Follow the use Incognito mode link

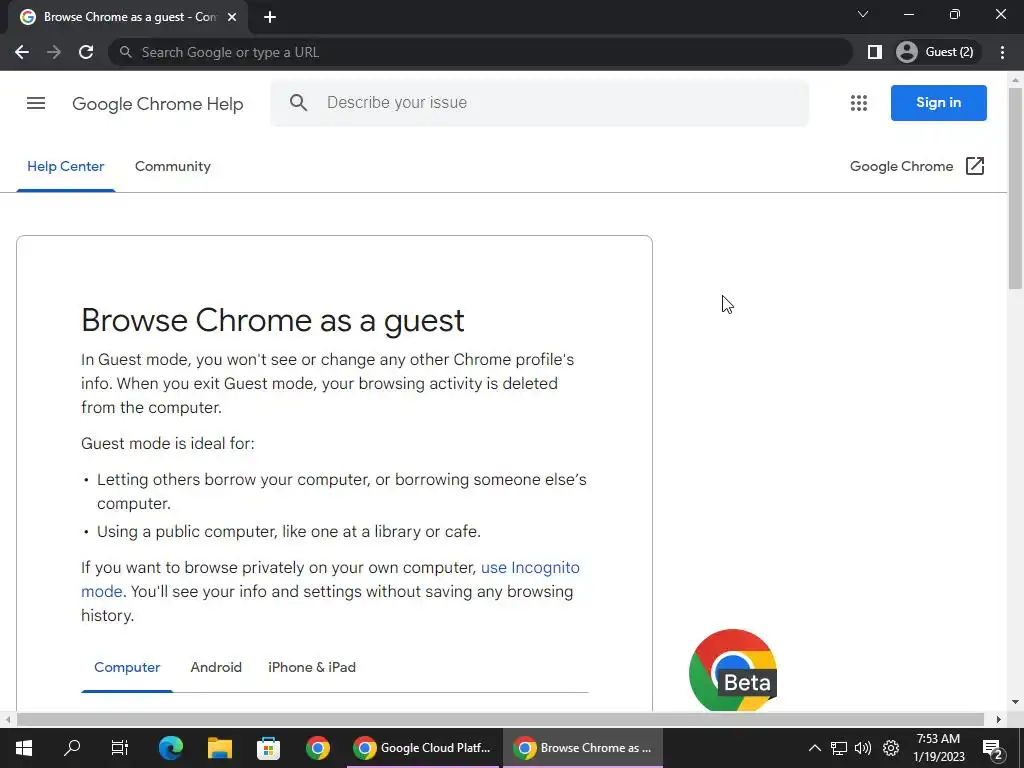click(530, 568)
